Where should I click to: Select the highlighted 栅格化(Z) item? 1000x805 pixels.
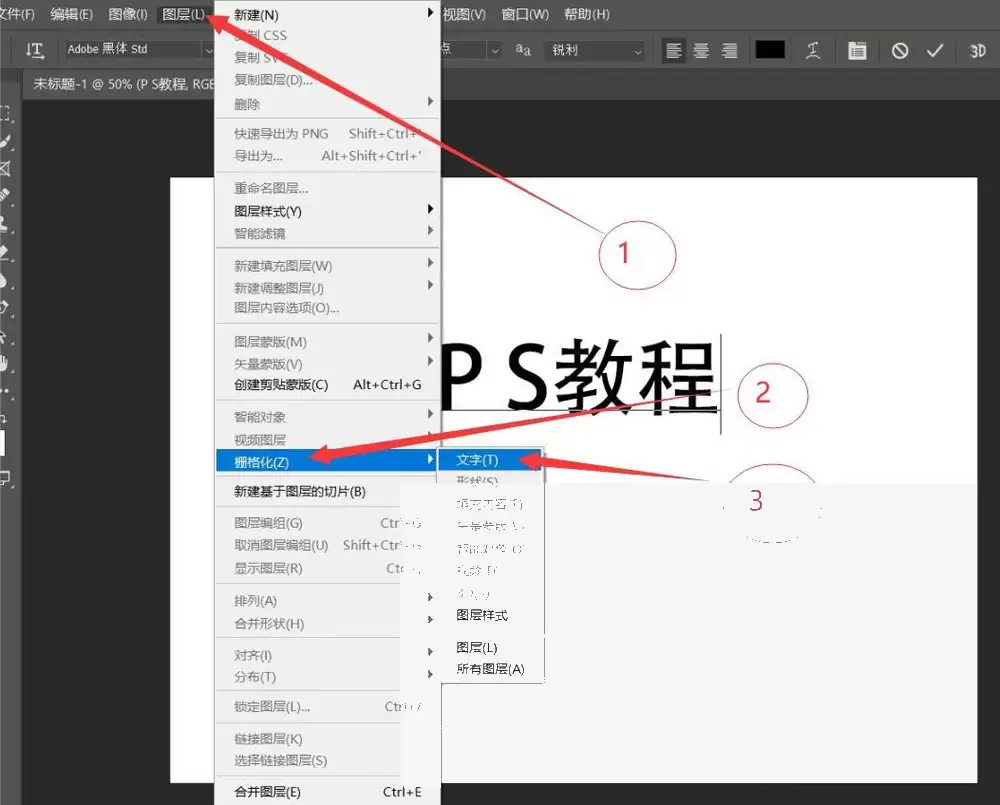coord(328,461)
